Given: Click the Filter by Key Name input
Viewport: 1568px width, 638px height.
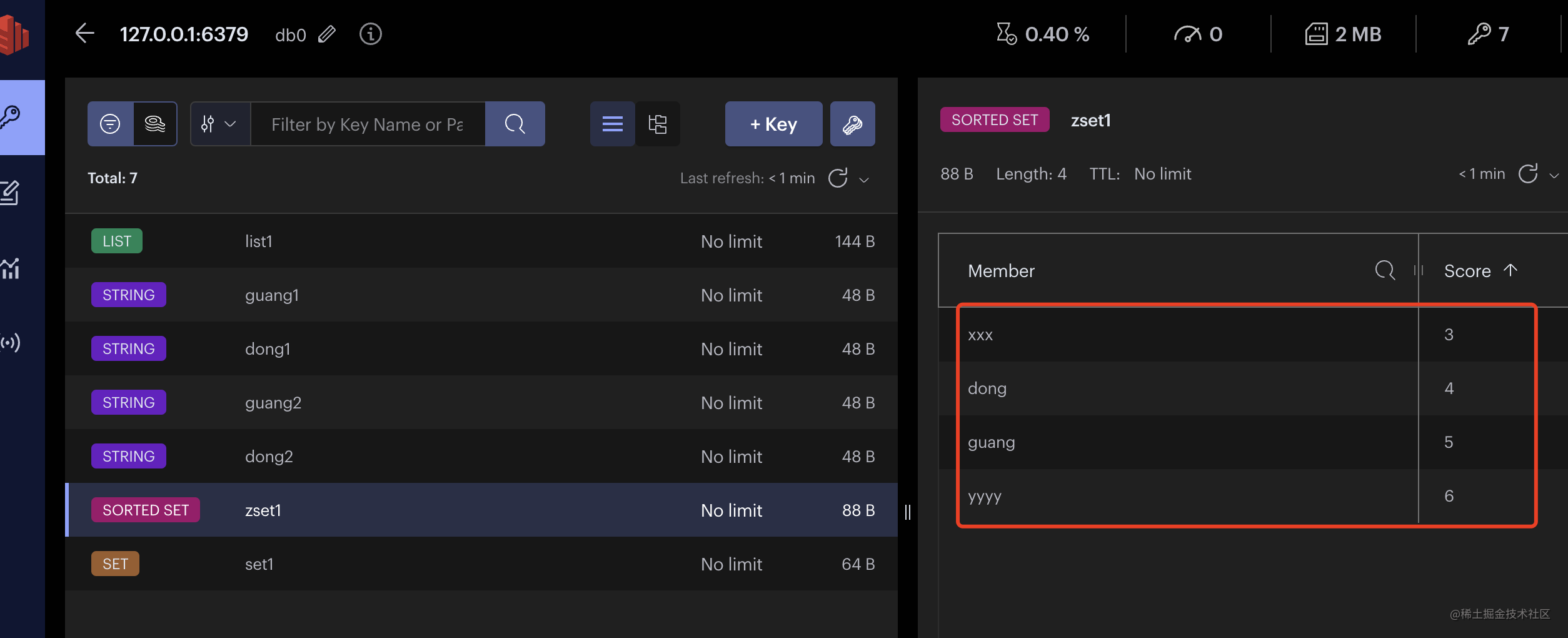Looking at the screenshot, I should point(368,124).
